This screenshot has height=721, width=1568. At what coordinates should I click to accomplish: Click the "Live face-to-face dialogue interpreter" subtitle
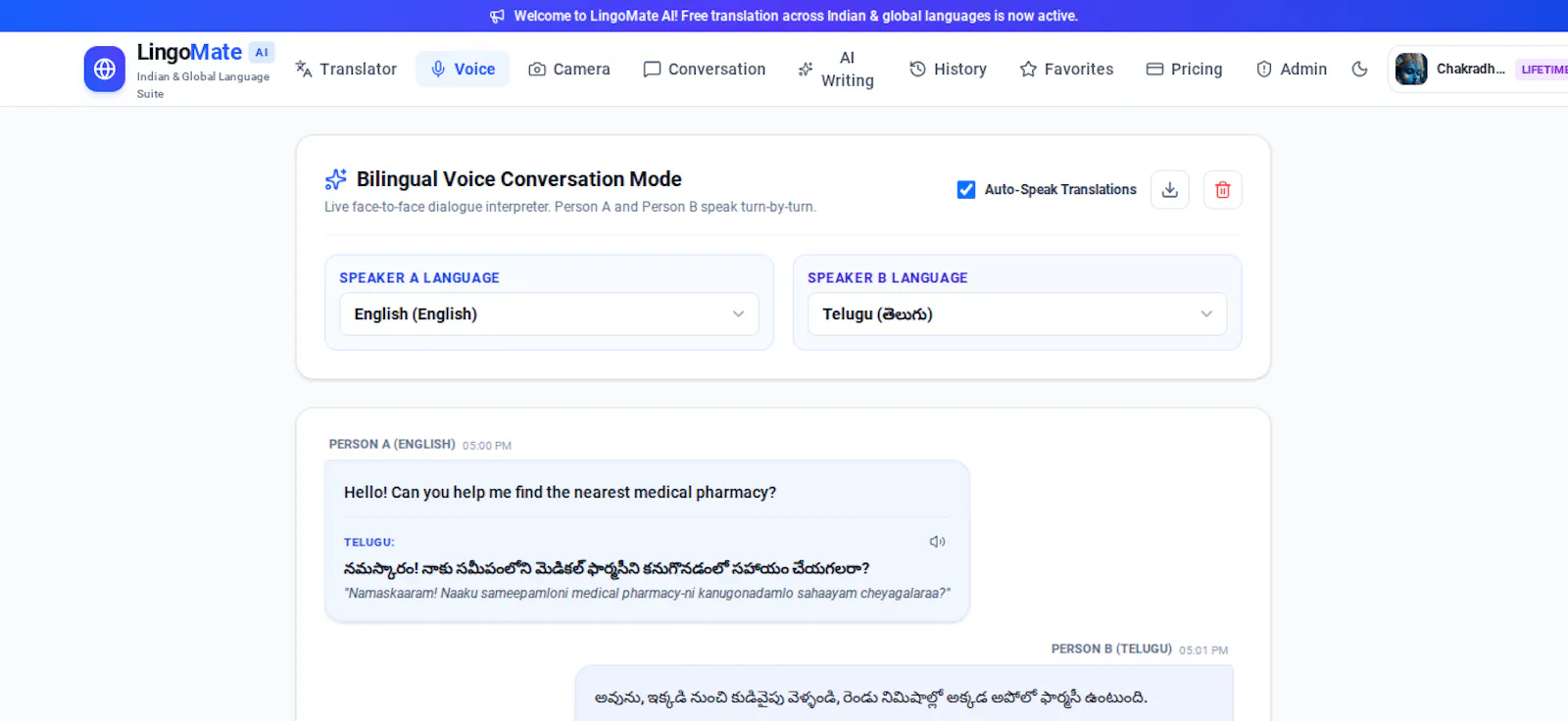pyautogui.click(x=570, y=207)
